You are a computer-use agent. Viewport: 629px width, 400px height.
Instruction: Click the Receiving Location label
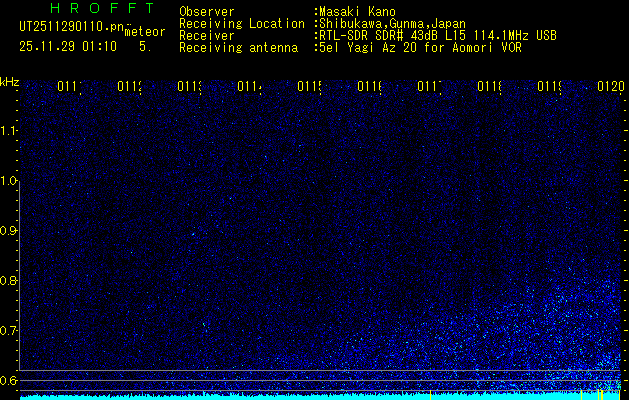[242, 24]
